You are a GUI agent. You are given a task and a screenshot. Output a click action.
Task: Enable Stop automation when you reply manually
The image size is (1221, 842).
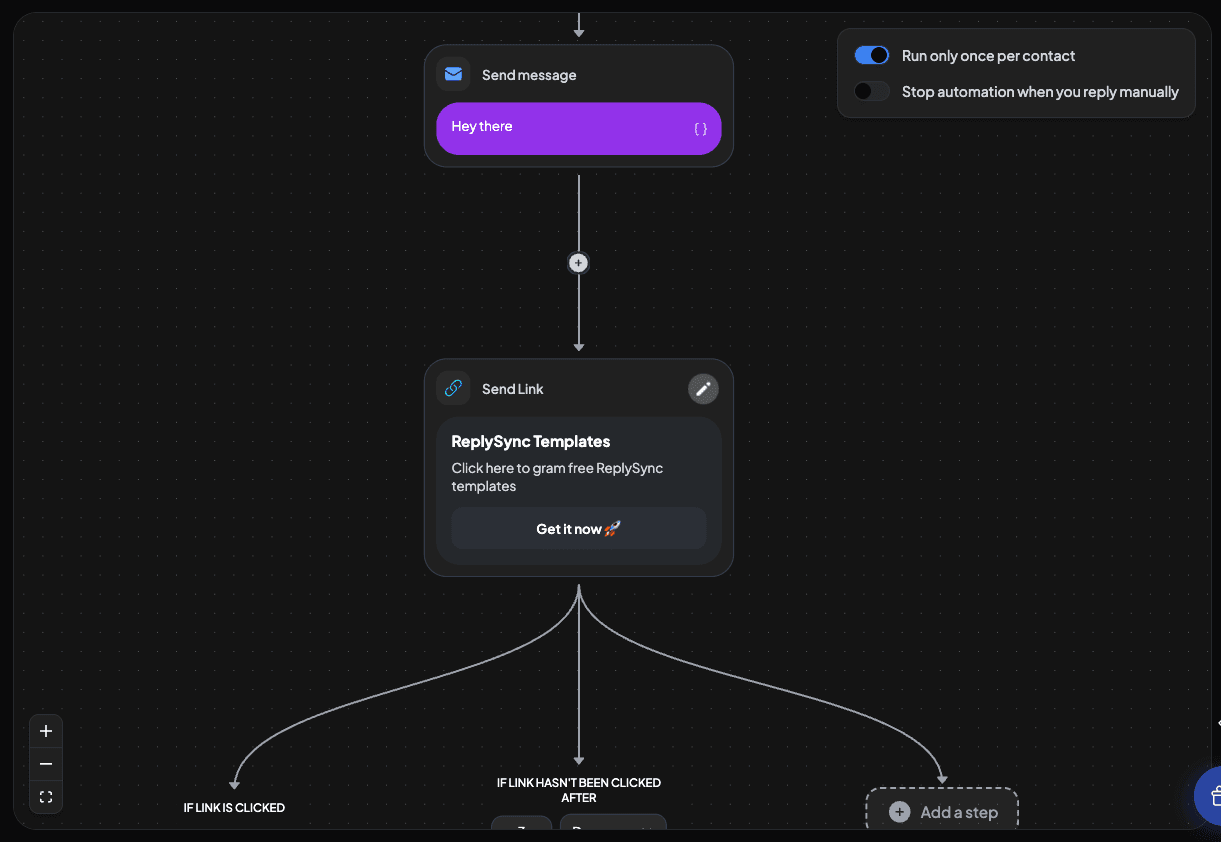pos(871,91)
